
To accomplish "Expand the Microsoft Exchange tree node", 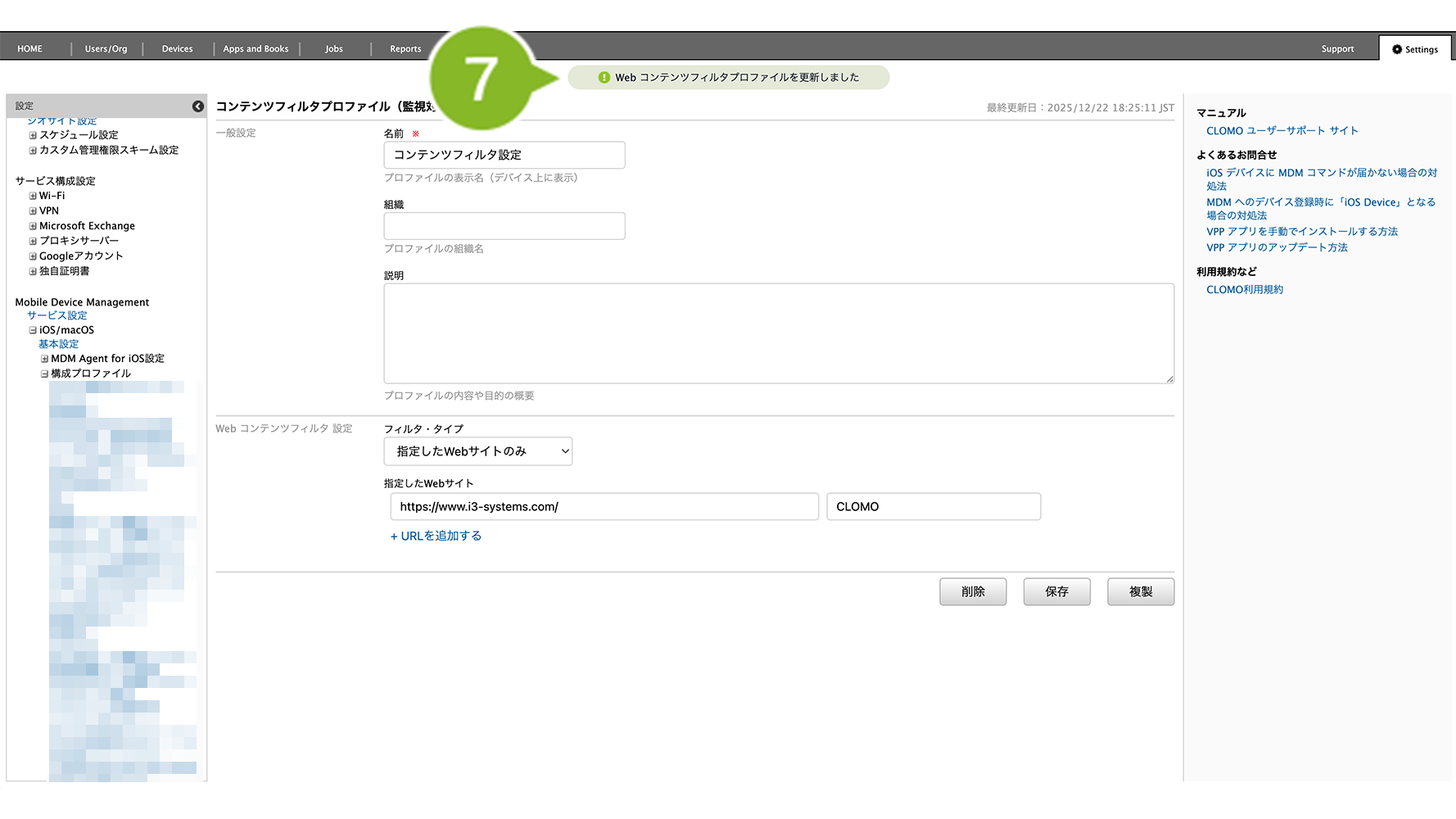I will click(33, 226).
